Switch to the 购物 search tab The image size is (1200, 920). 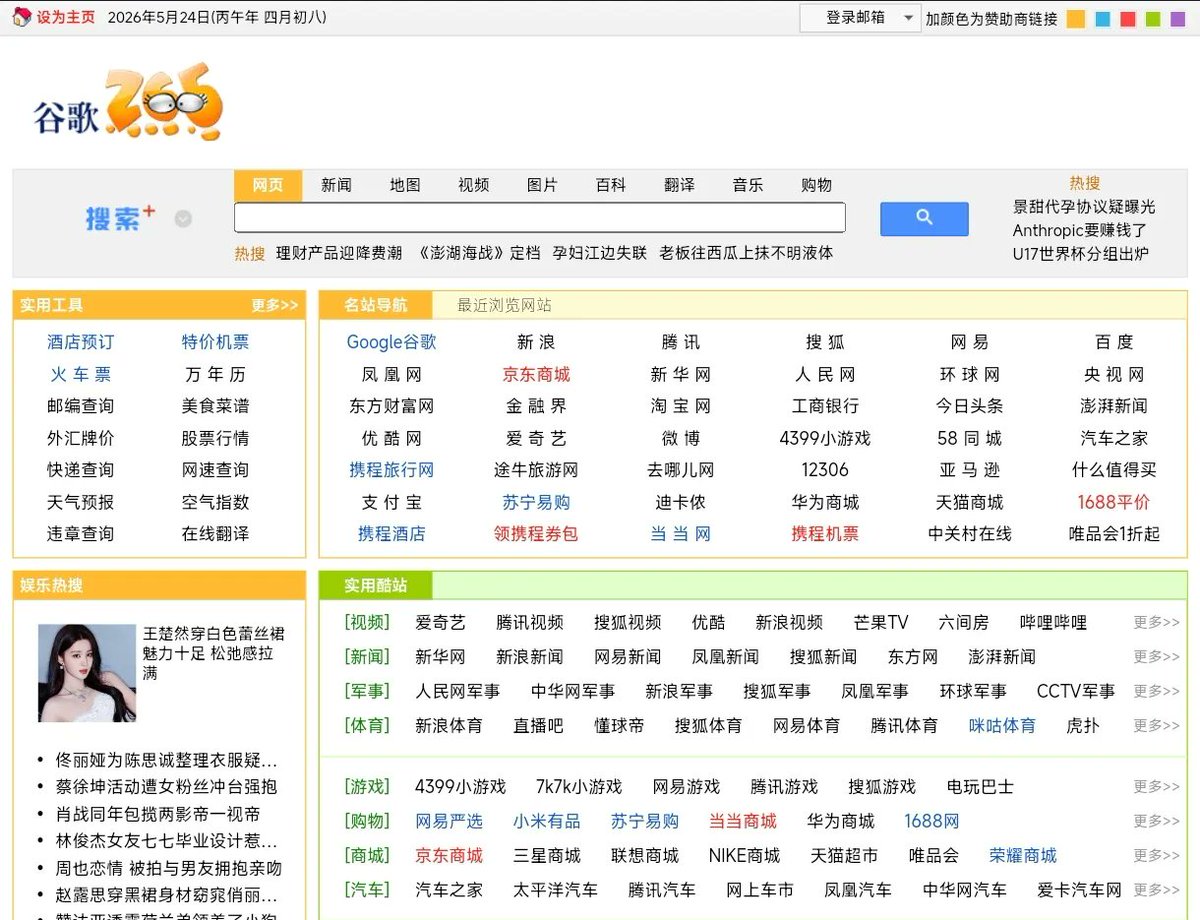pyautogui.click(x=816, y=185)
